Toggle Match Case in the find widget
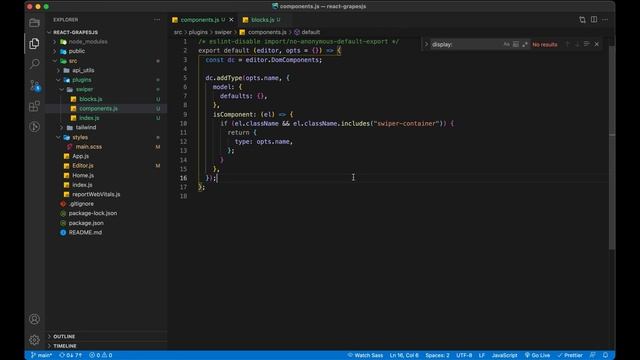This screenshot has height=360, width=640. coord(507,44)
